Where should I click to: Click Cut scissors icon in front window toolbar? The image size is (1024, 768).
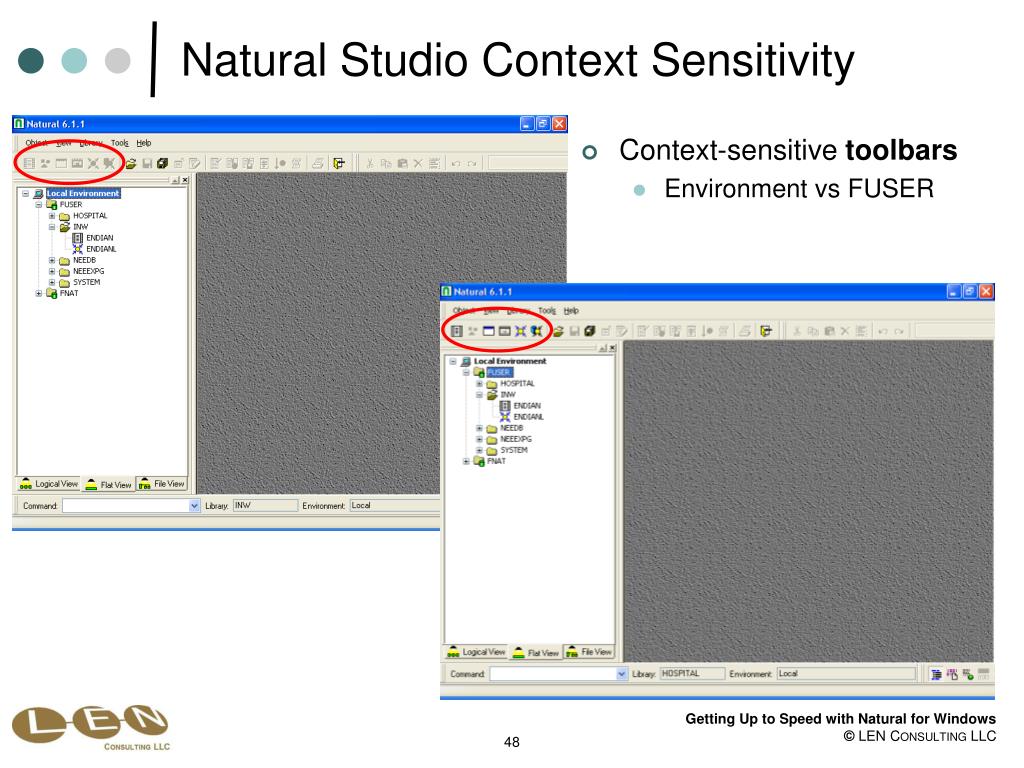click(797, 331)
